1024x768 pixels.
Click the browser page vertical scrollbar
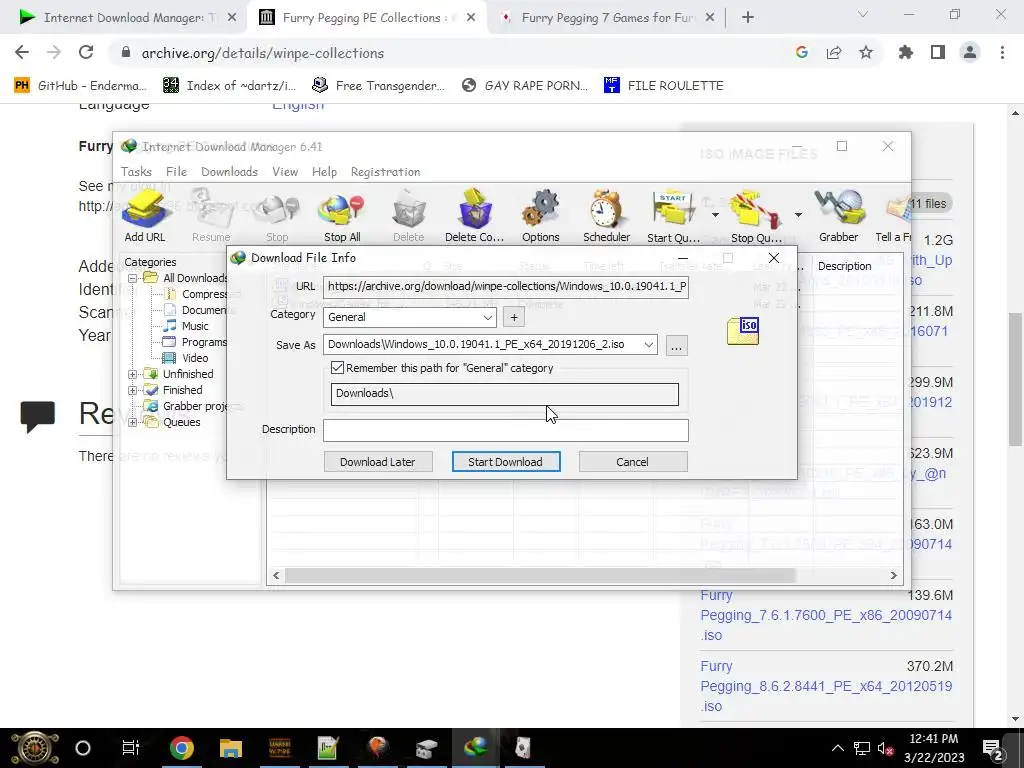pos(1015,379)
